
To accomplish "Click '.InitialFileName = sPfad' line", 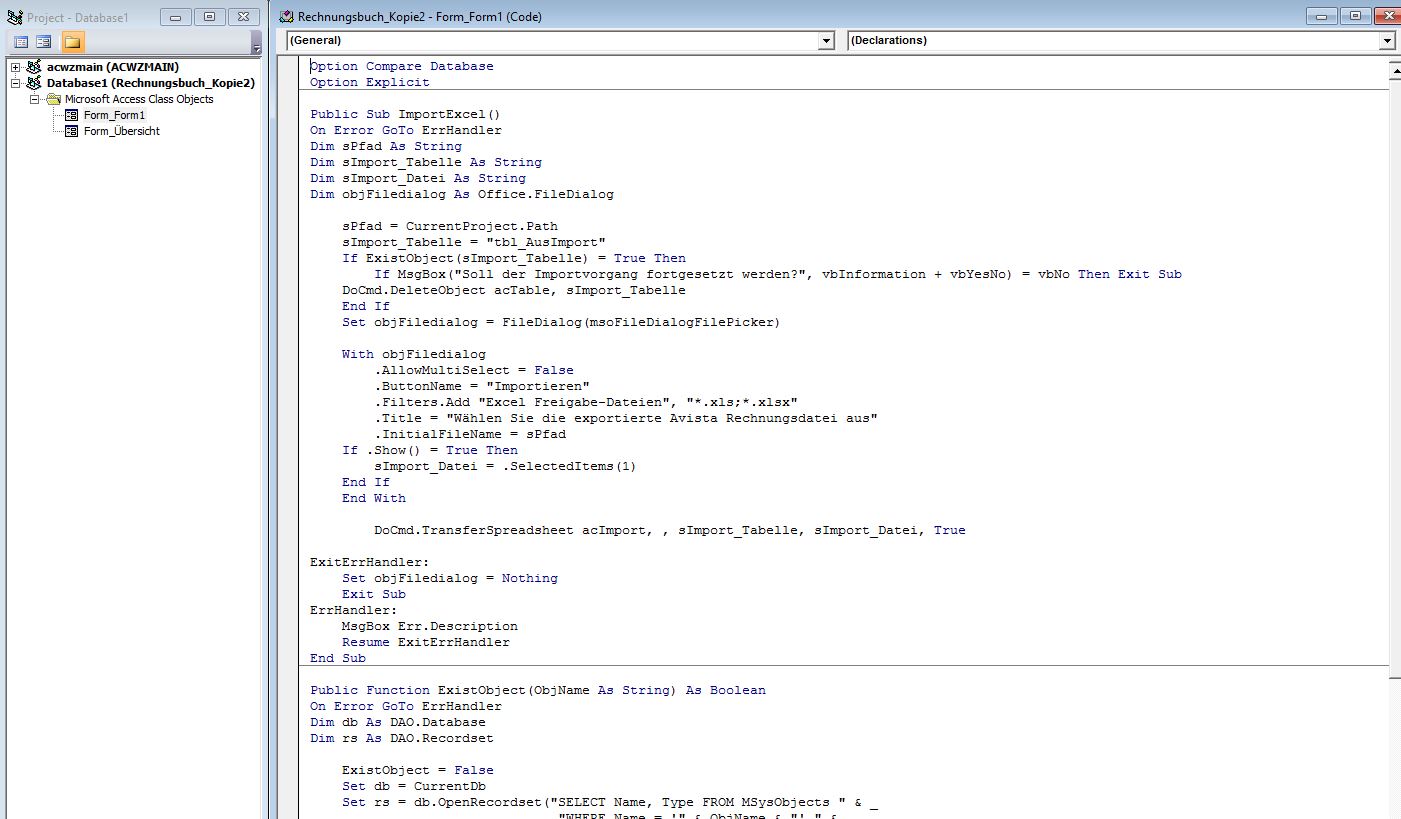I will 470,434.
